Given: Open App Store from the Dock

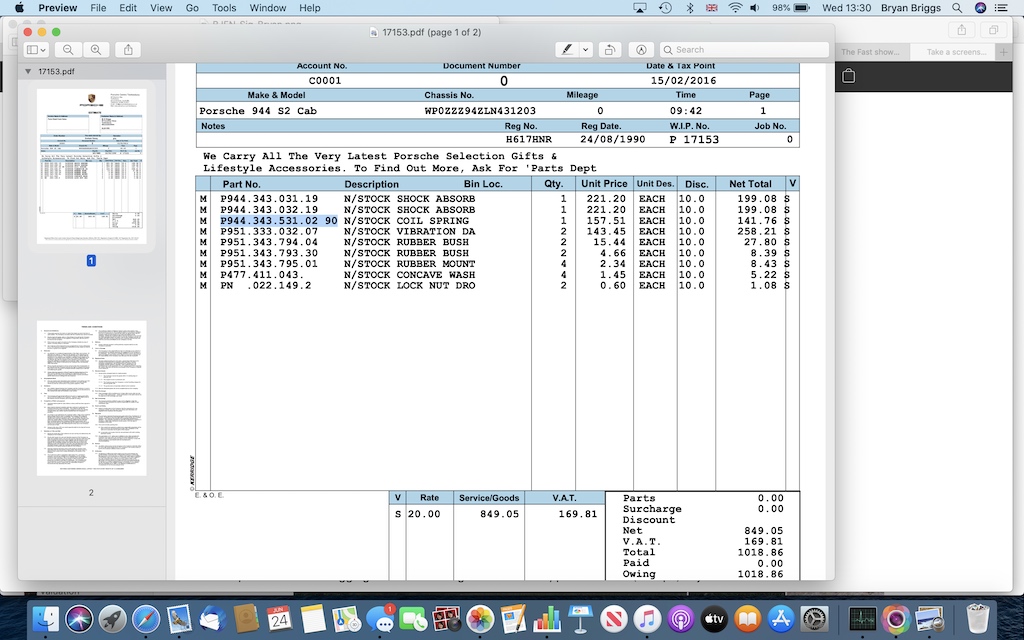Looking at the screenshot, I should pyautogui.click(x=781, y=618).
